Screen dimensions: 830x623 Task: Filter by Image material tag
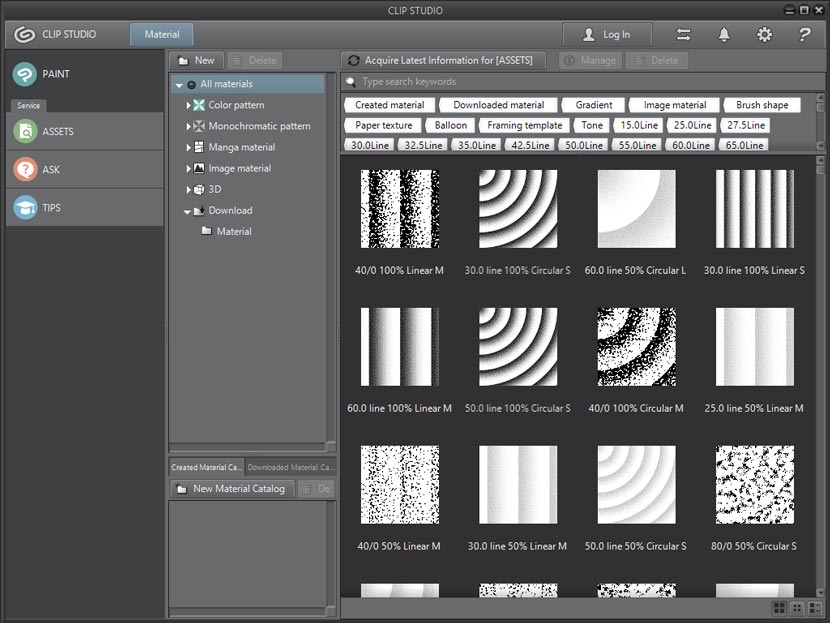(675, 105)
